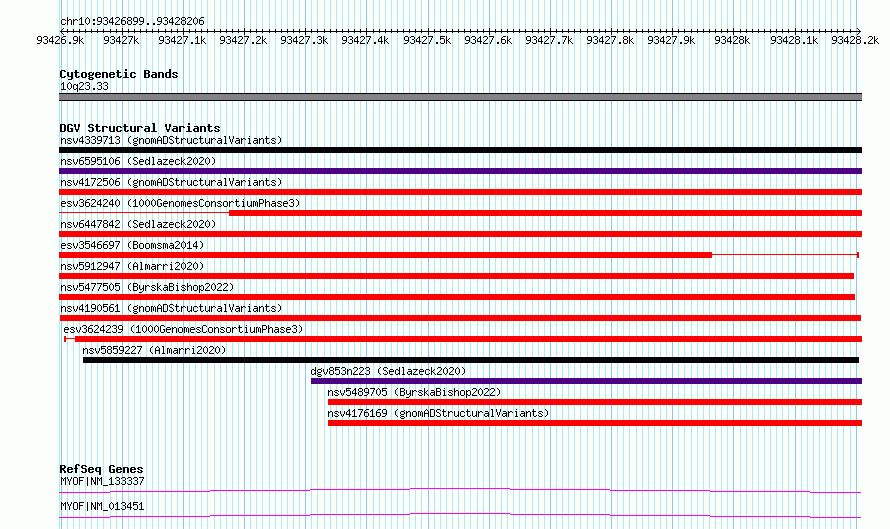Click the red bar of nsv5477505

point(457,297)
